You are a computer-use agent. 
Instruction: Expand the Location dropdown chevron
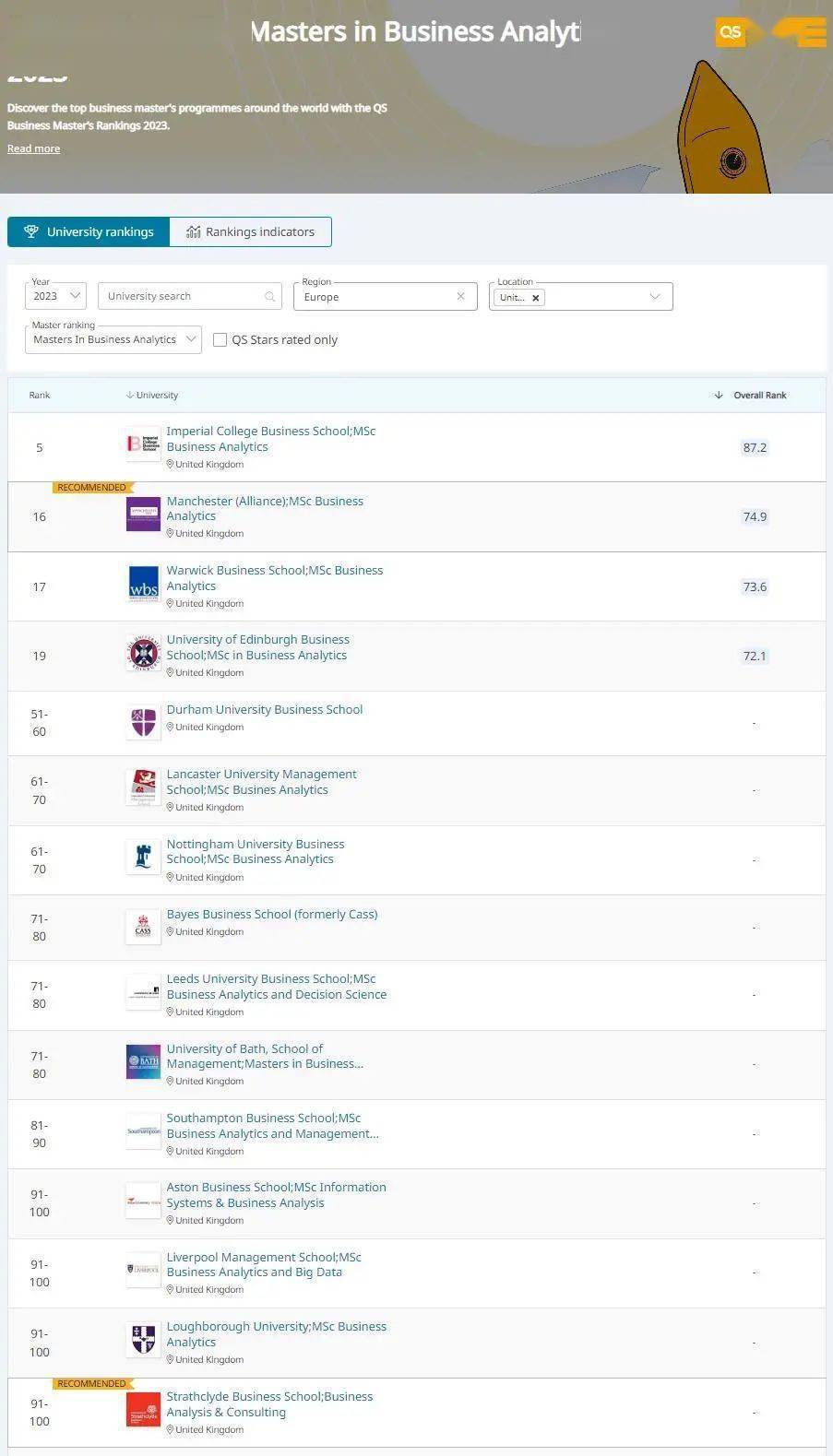655,297
